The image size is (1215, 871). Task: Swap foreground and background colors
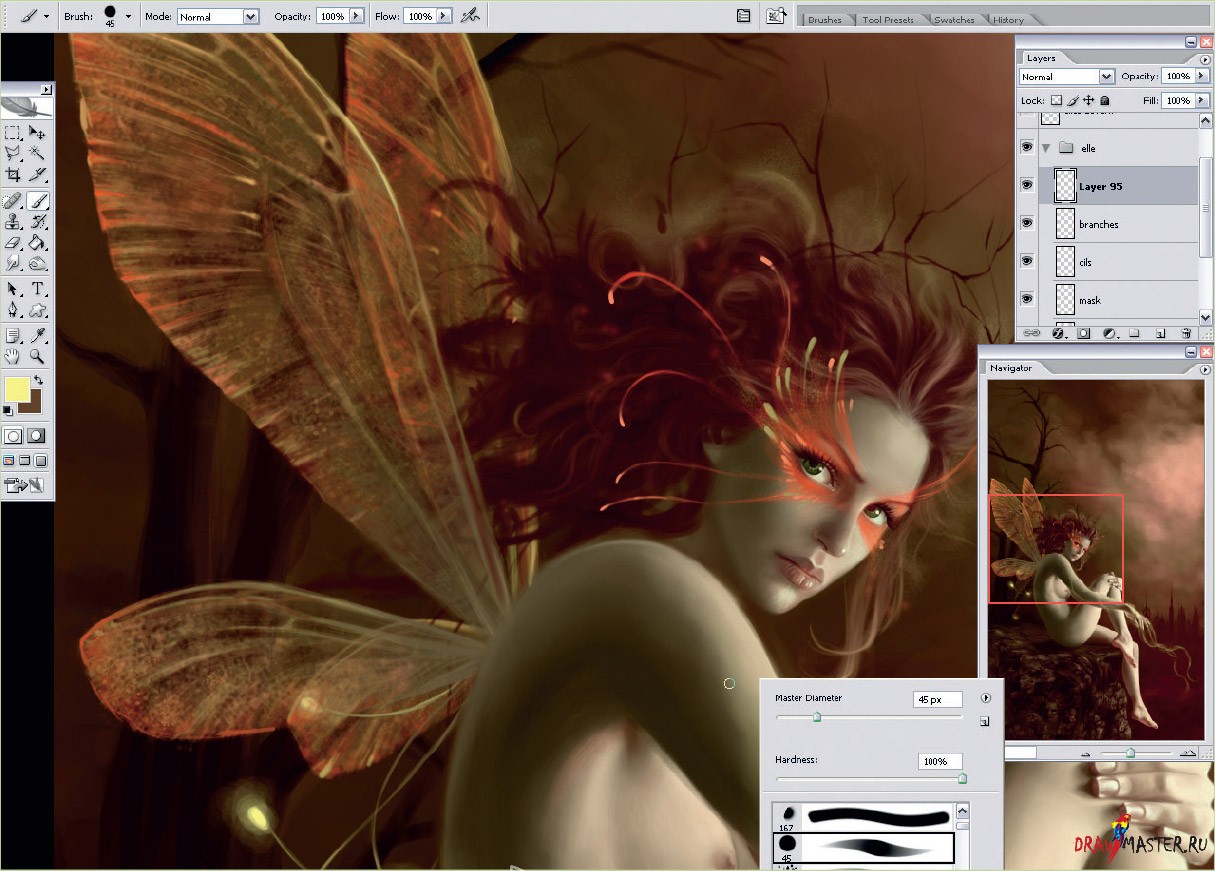[38, 380]
